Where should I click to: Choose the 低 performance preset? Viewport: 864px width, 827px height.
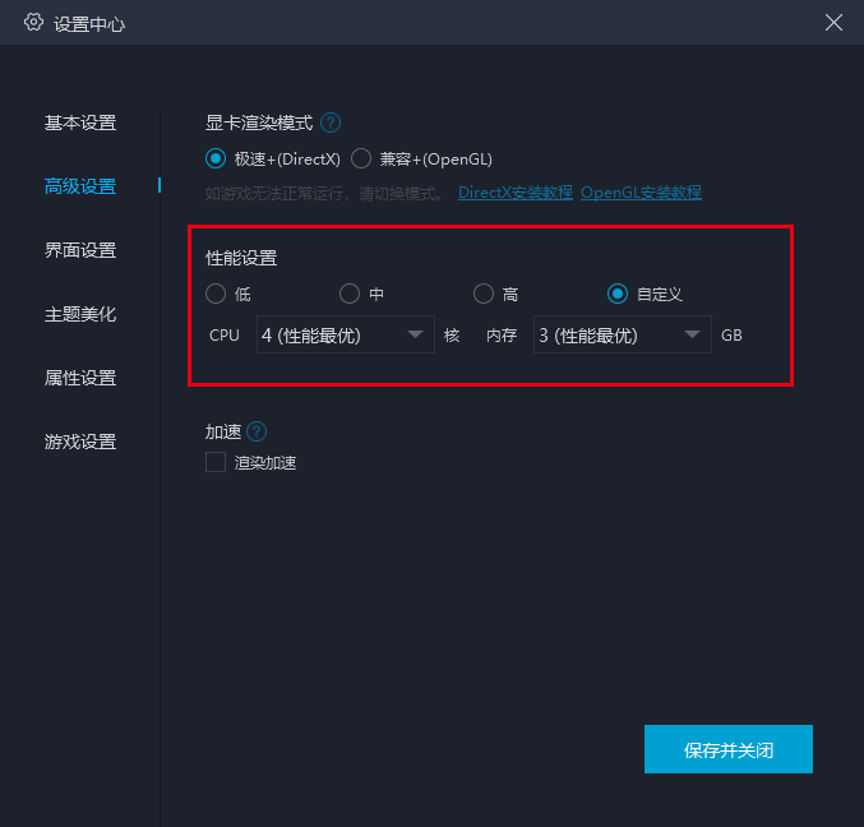[215, 294]
